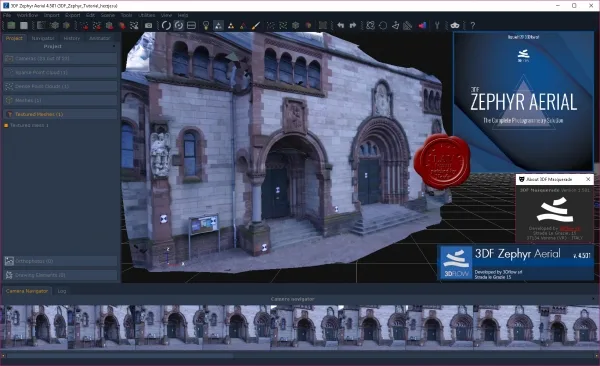Click the green new project toolbar icon
The width and height of the screenshot is (600, 366).
[x=11, y=25]
